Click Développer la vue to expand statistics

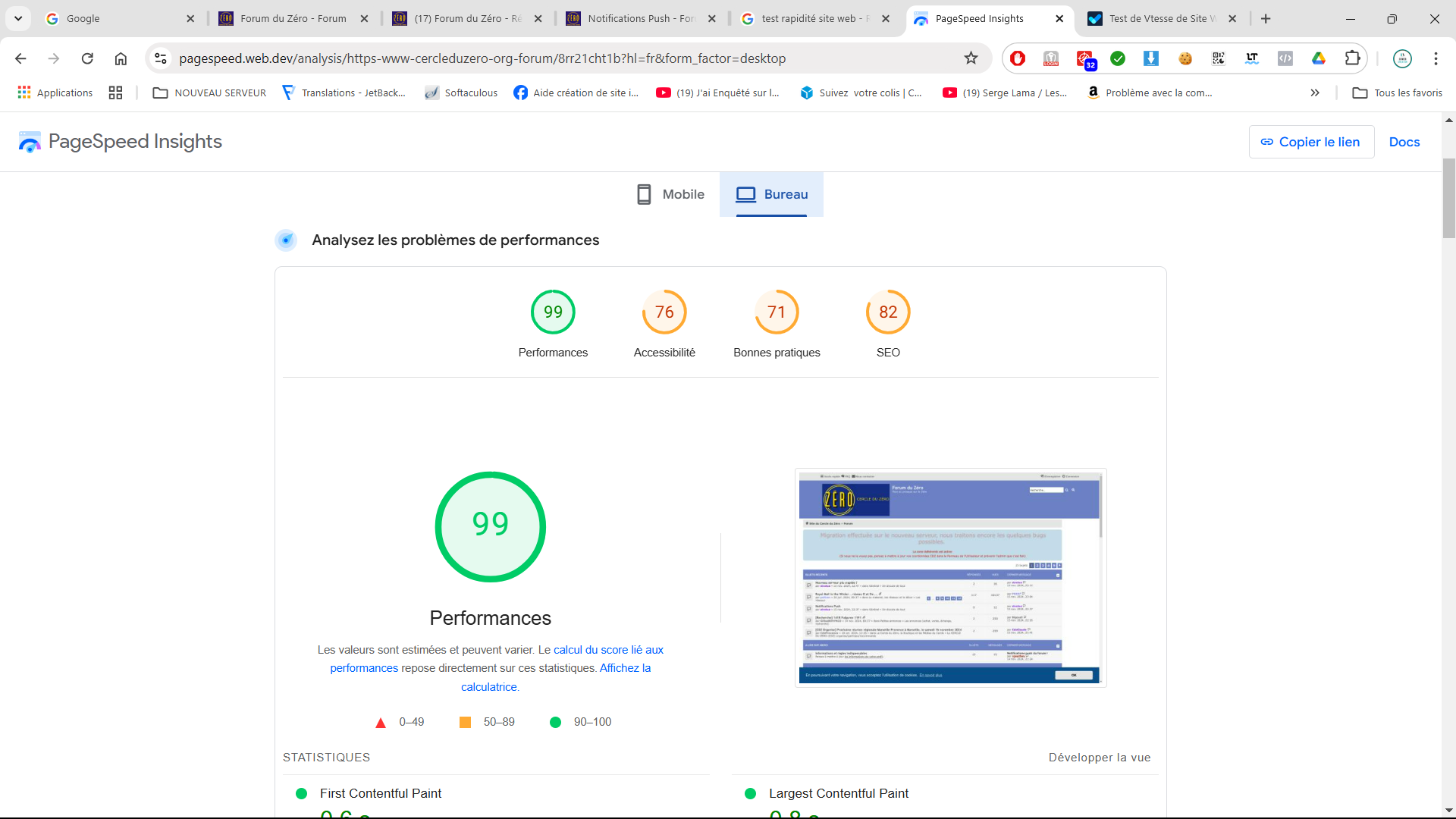1099,758
